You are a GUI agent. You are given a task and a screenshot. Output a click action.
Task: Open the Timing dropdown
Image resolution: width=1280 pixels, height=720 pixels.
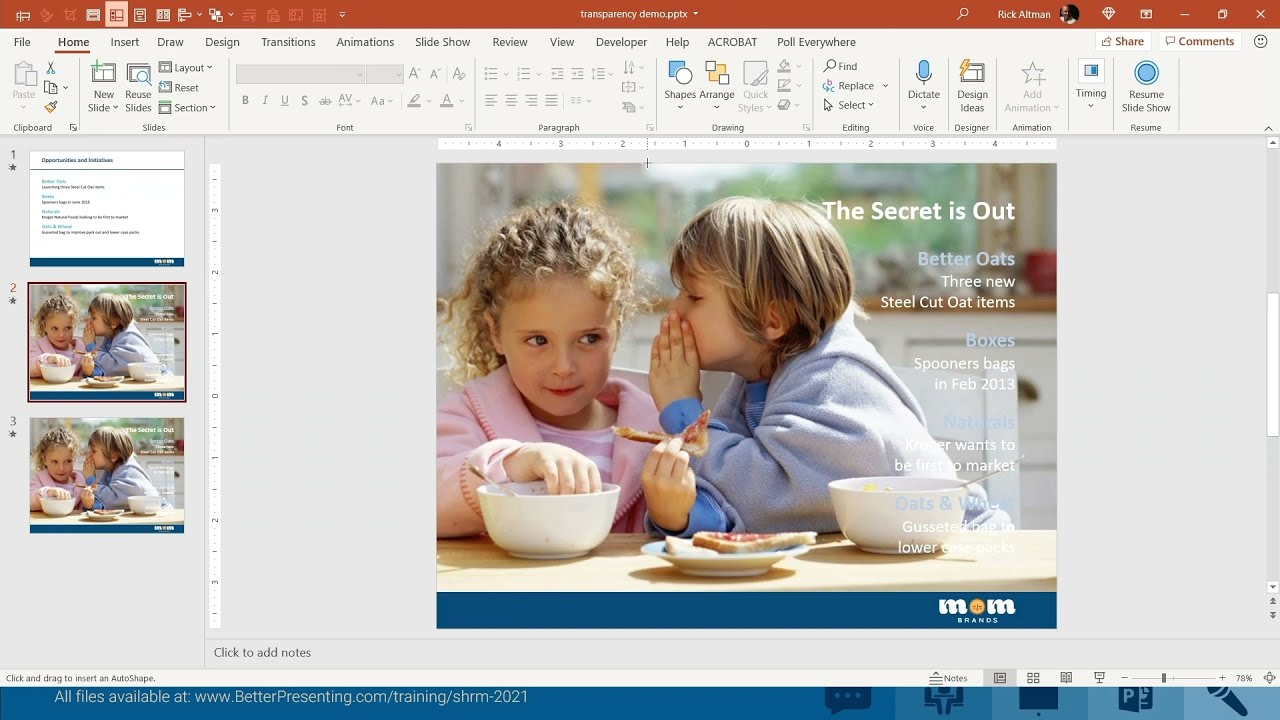1091,88
